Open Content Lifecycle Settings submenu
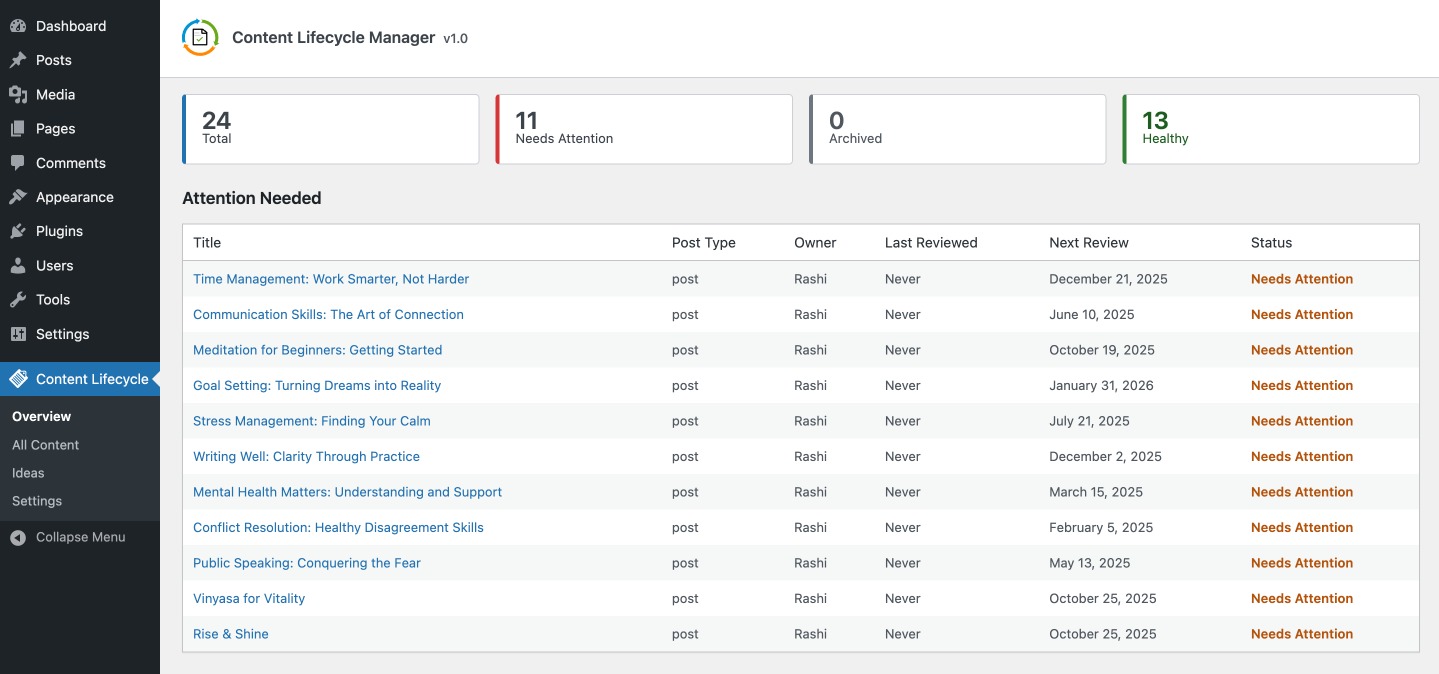The height and width of the screenshot is (674, 1439). coord(36,500)
